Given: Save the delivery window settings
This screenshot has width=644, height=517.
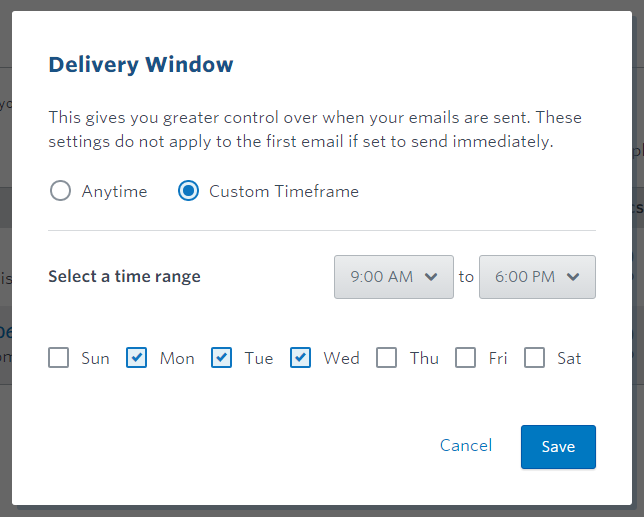Looking at the screenshot, I should (x=558, y=447).
